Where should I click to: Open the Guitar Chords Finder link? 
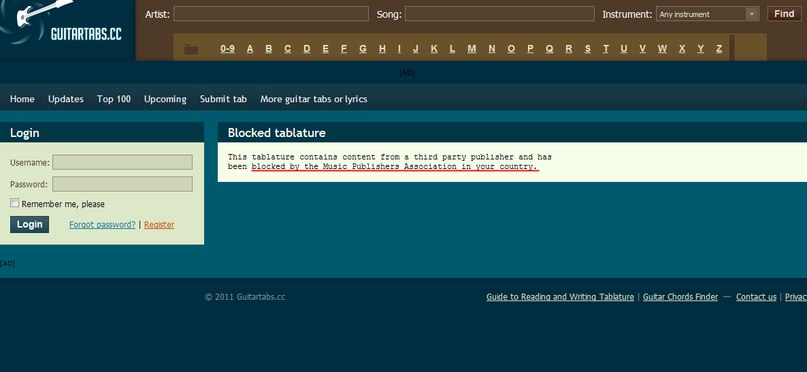click(x=680, y=297)
